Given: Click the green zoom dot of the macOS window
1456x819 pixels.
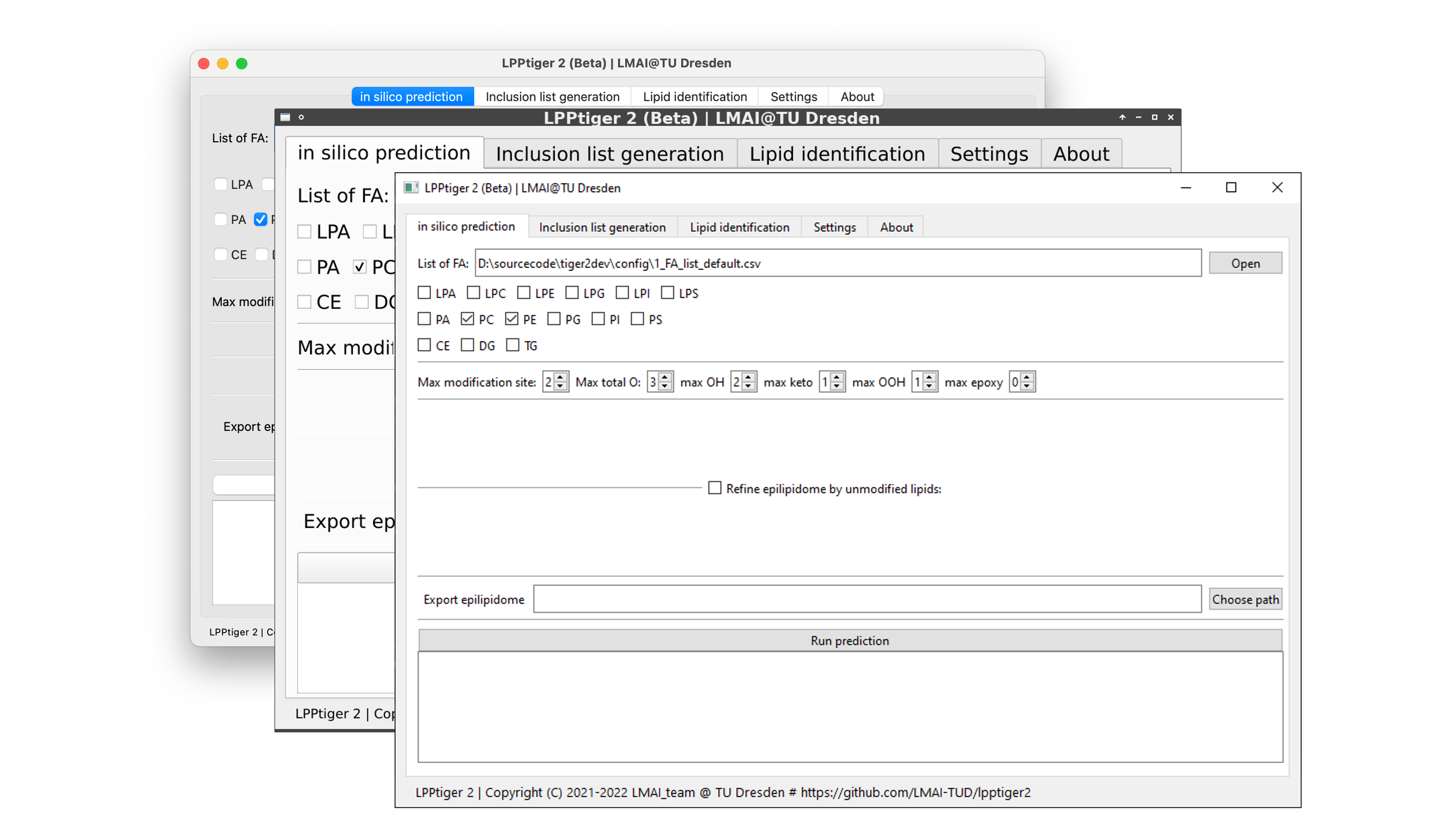Looking at the screenshot, I should tap(241, 63).
